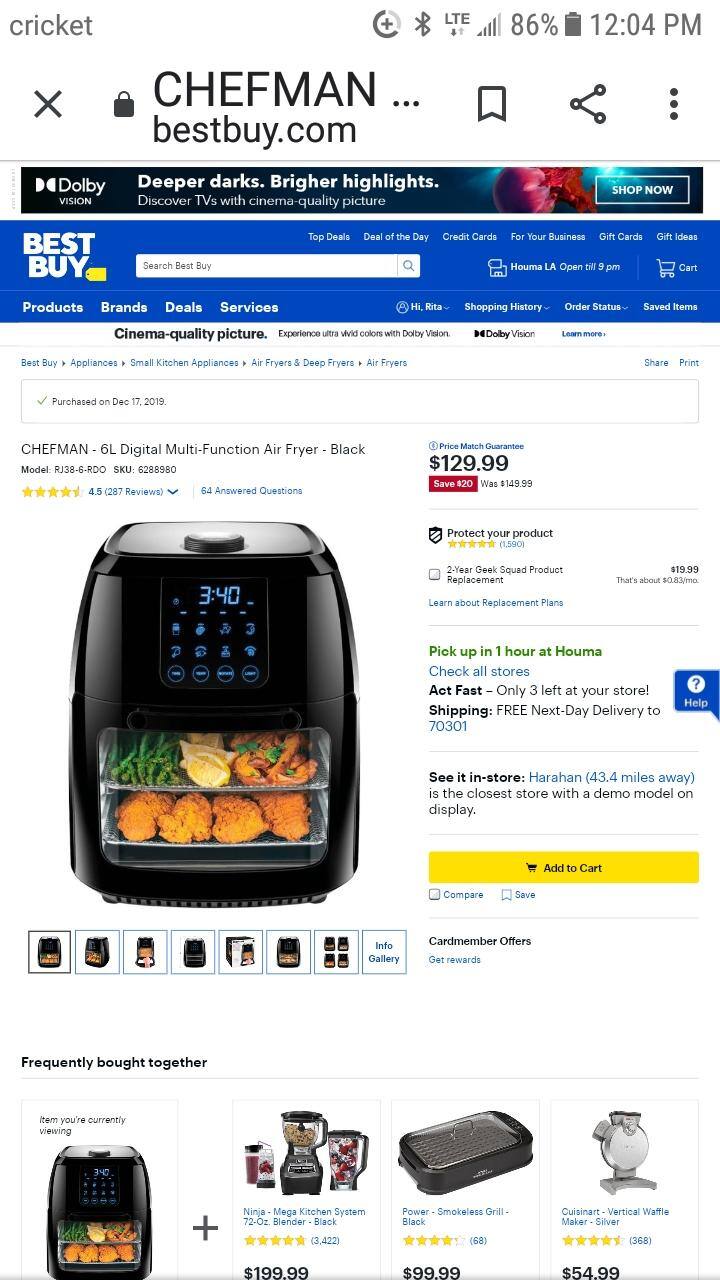Image resolution: width=720 pixels, height=1280 pixels.
Task: Tap the share icon in browser bar
Action: pyautogui.click(x=588, y=104)
